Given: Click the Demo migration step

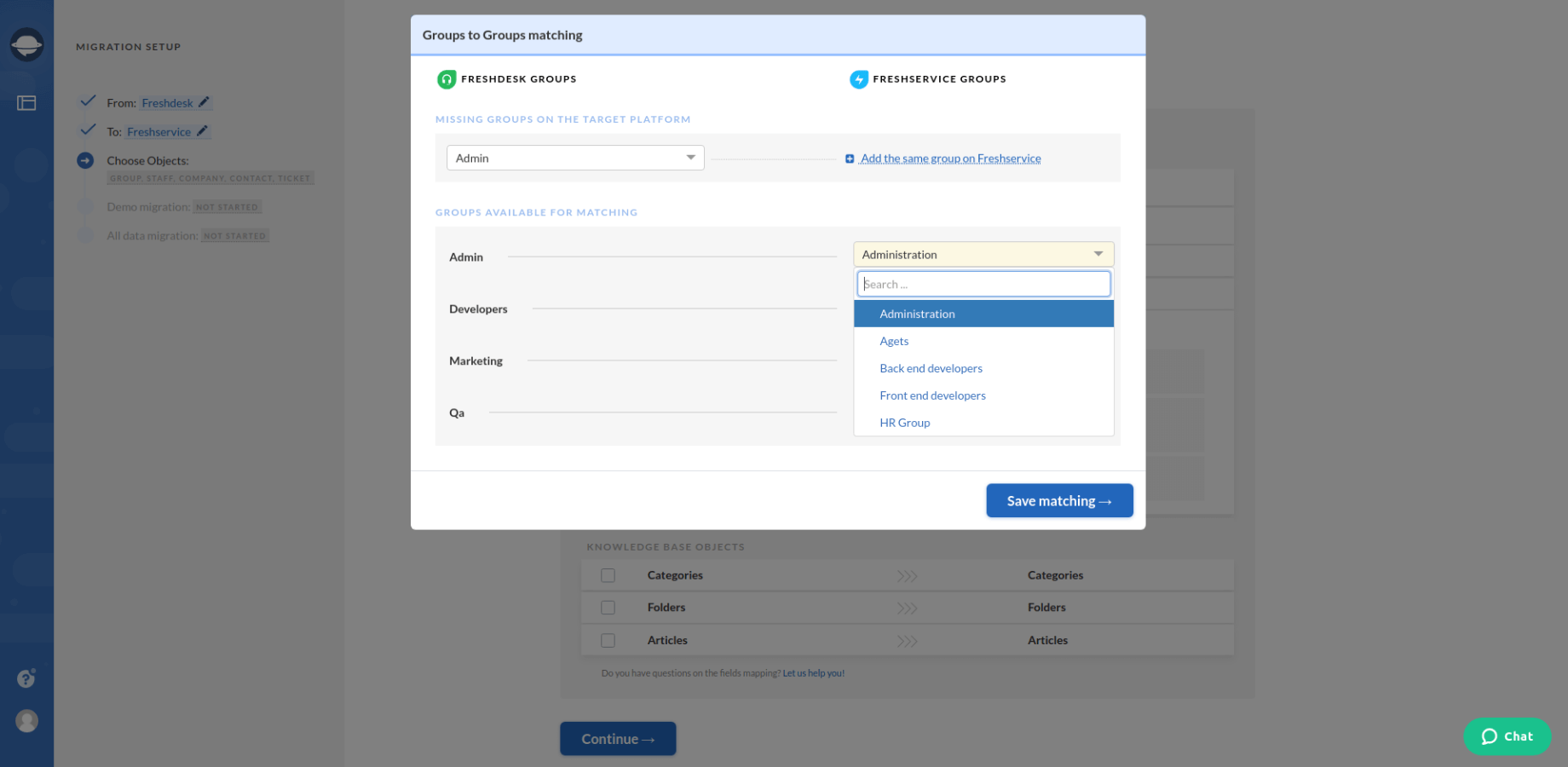Looking at the screenshot, I should coord(183,207).
